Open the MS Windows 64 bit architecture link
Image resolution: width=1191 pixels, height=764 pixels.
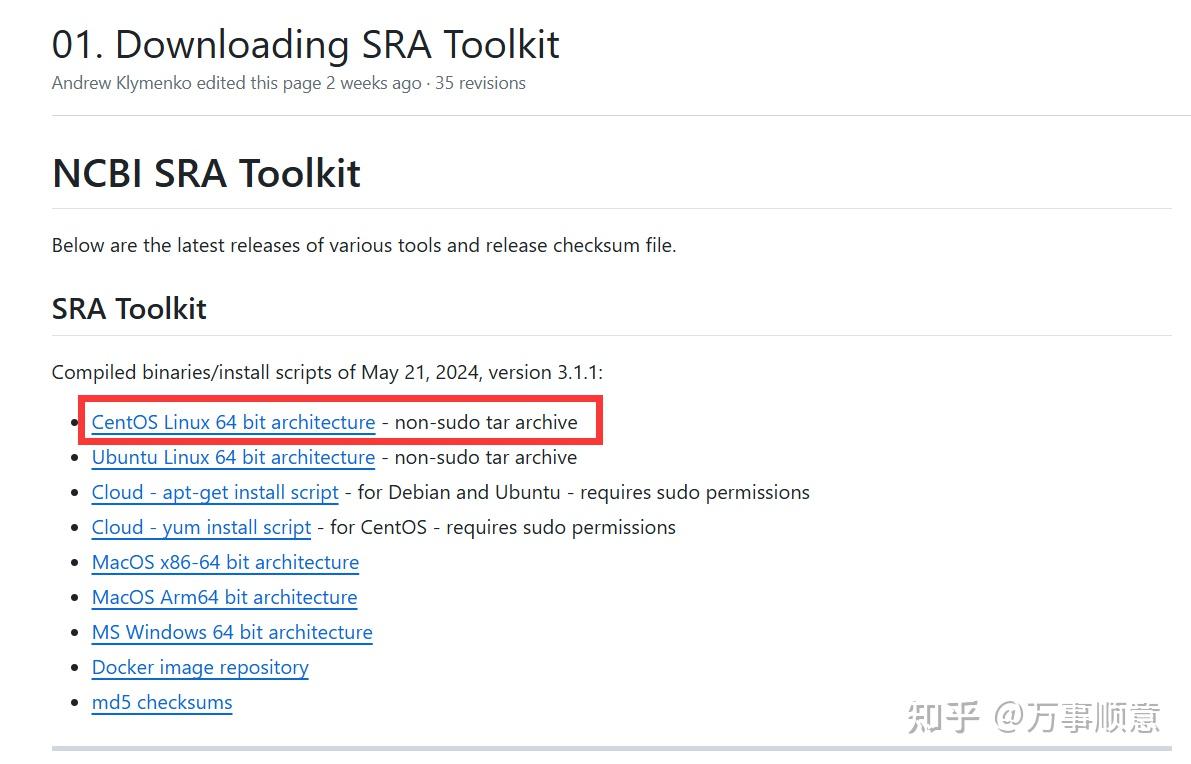(231, 632)
